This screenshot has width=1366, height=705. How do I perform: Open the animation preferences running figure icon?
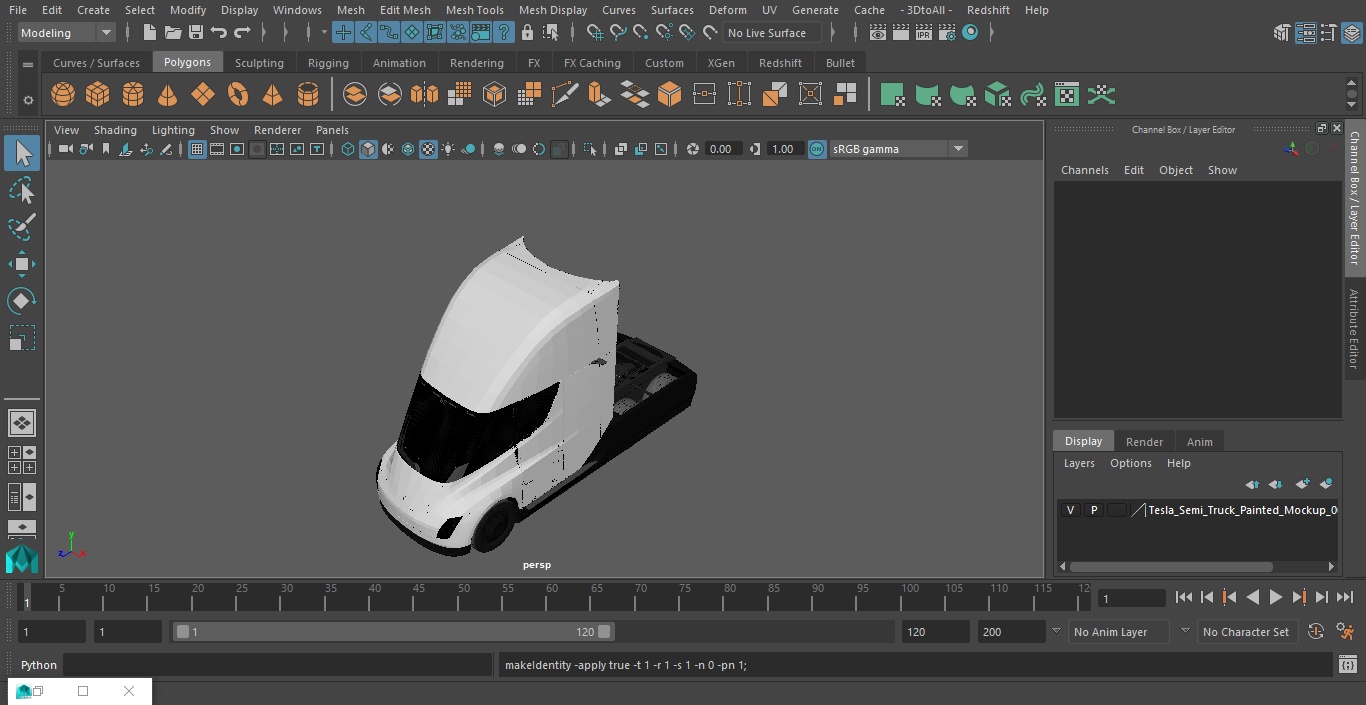coord(1345,632)
